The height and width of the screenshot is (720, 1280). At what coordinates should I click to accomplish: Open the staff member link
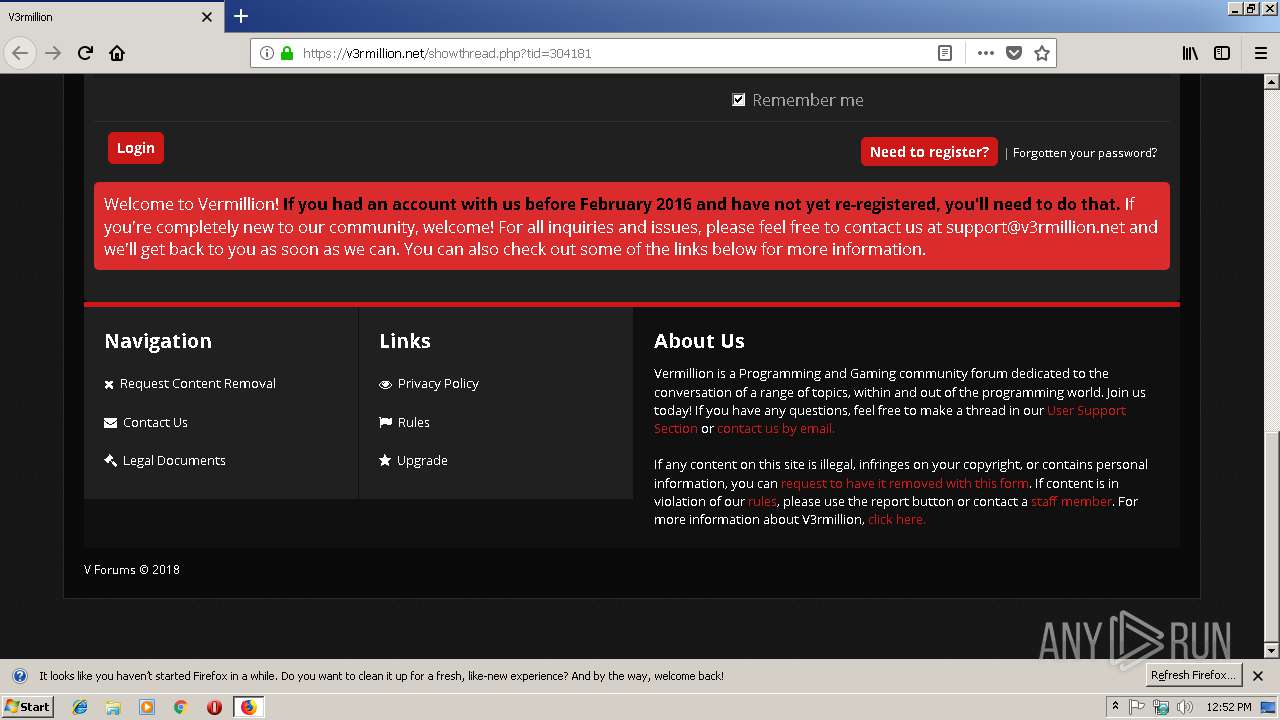click(x=1071, y=501)
